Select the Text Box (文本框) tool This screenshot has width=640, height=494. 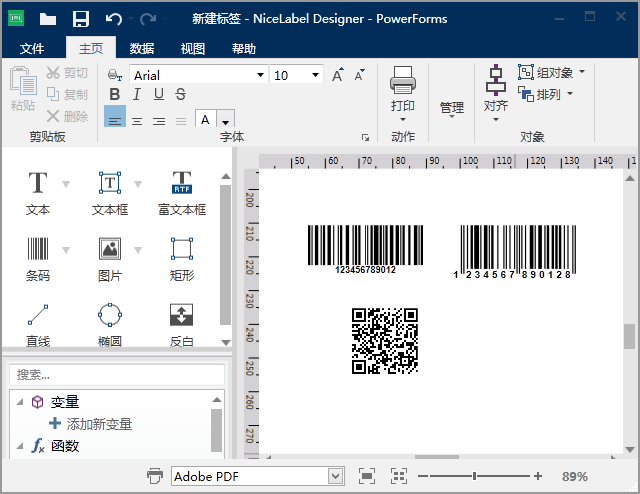pyautogui.click(x=110, y=193)
